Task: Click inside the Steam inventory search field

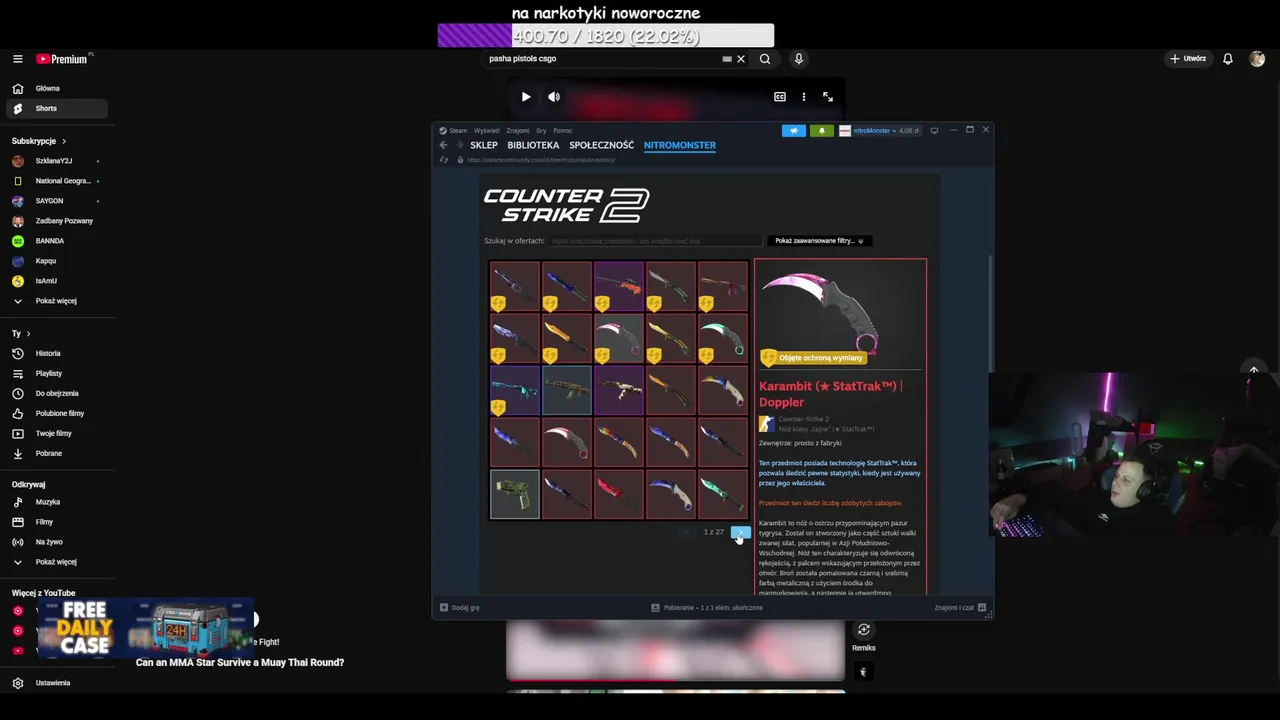Action: [x=655, y=241]
